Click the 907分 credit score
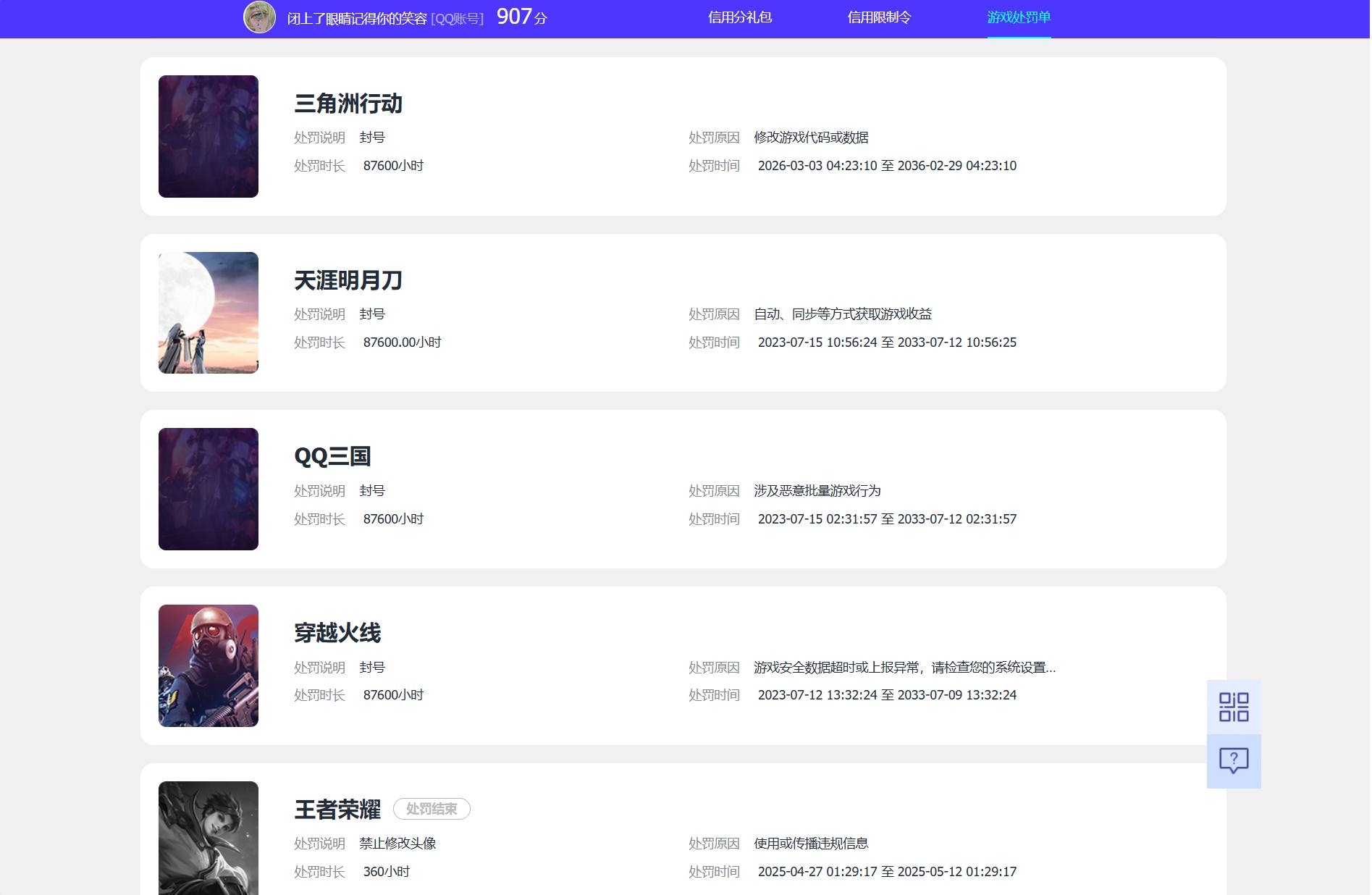 tap(522, 17)
